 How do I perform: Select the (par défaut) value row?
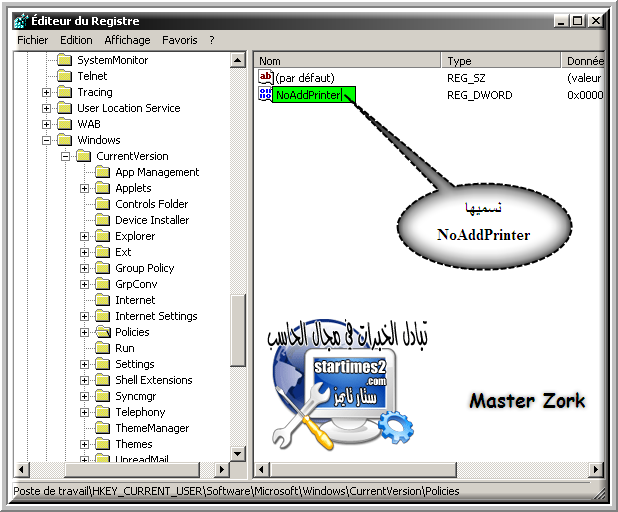(430, 78)
